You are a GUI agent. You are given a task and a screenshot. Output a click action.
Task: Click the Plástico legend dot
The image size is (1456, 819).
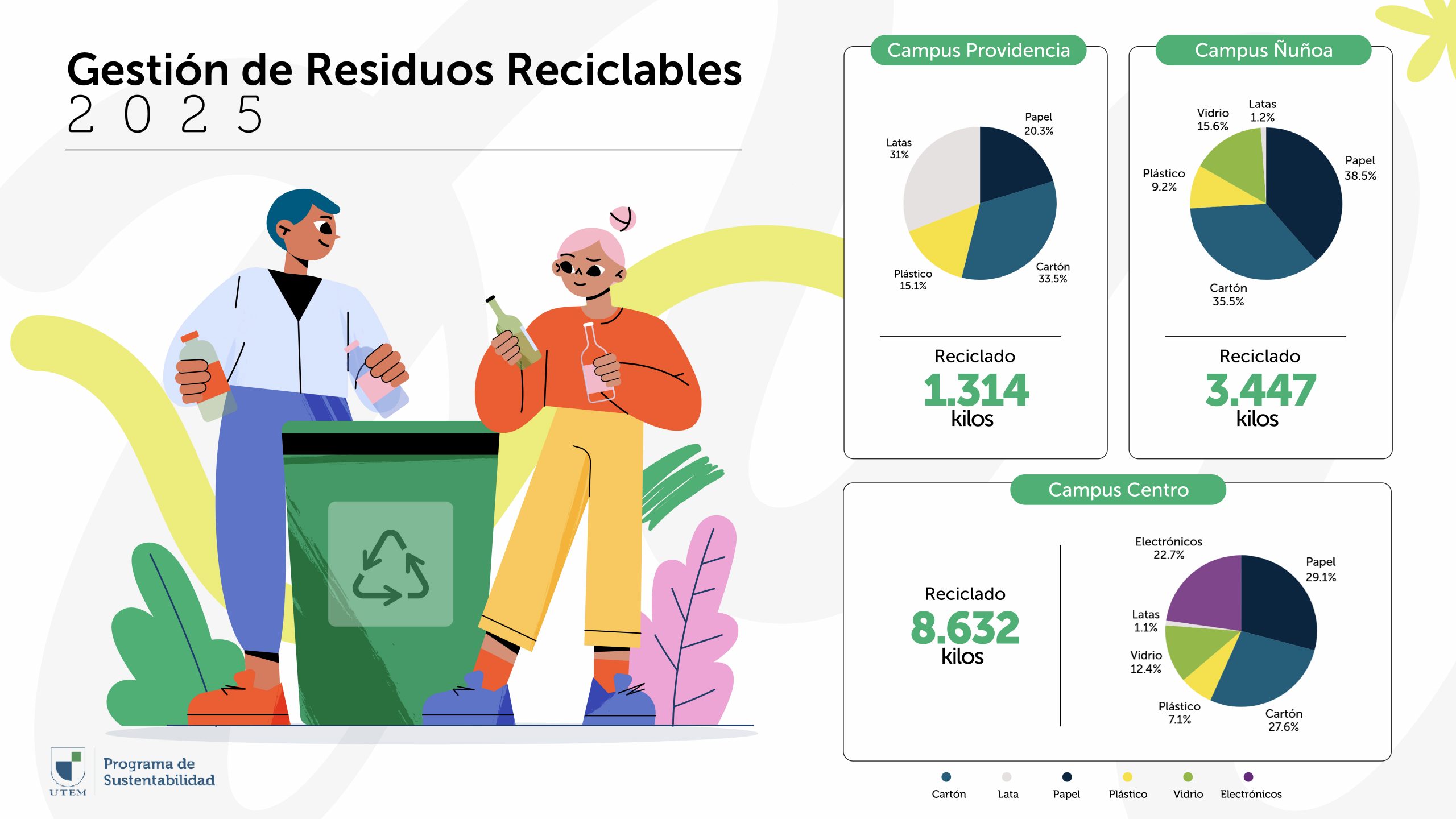[x=1127, y=777]
